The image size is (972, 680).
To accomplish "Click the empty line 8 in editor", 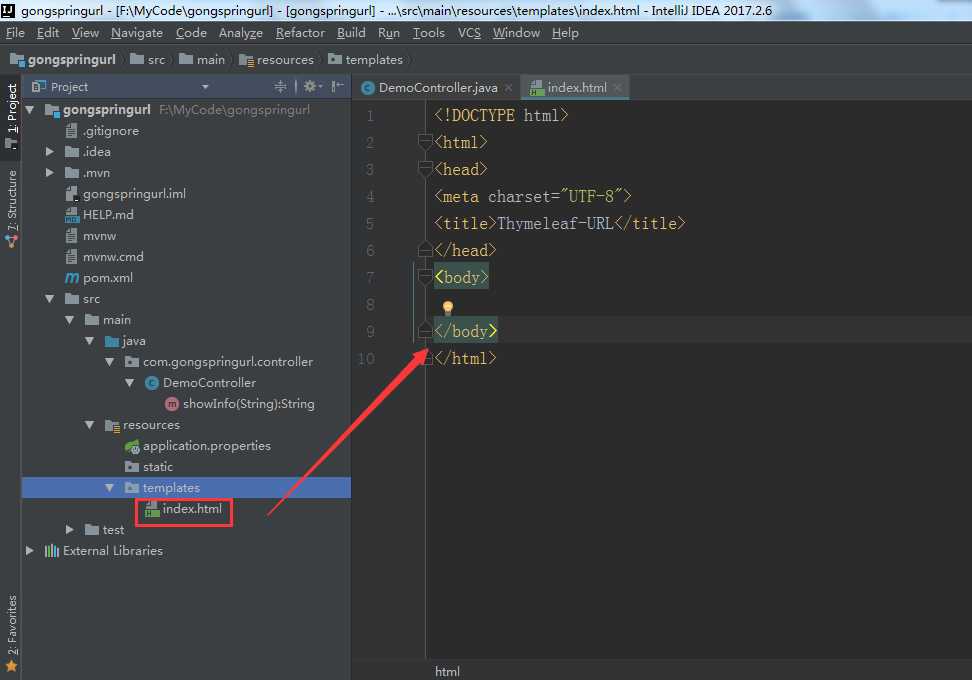I will pos(699,304).
